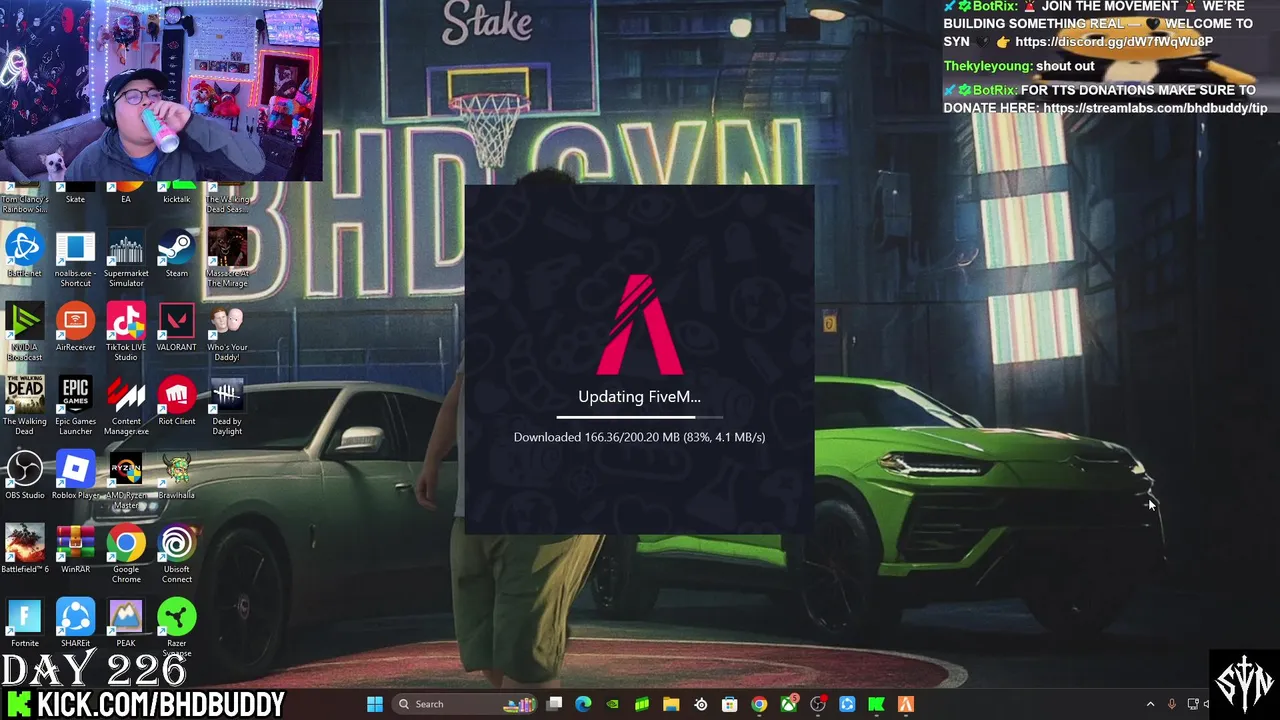
Task: Open the Dead by Daylight shortcut
Action: pyautogui.click(x=227, y=407)
